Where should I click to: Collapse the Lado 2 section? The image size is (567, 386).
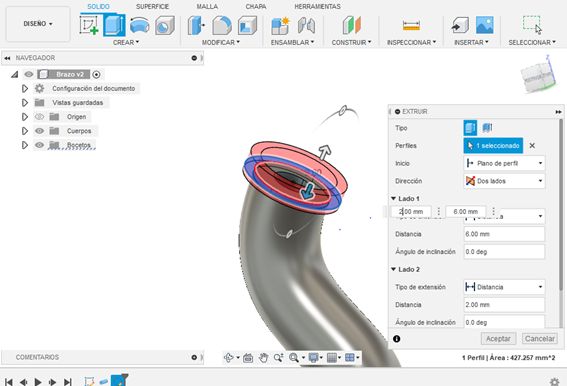pyautogui.click(x=393, y=269)
